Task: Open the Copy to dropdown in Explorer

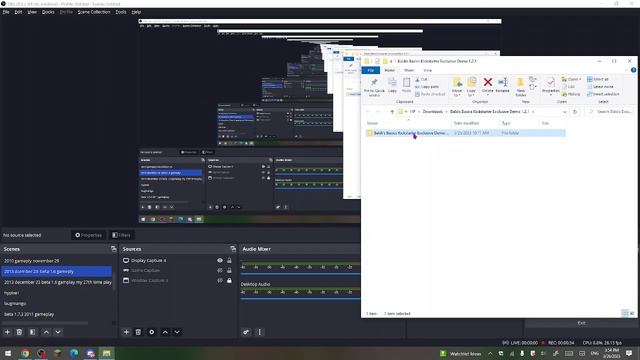Action: coord(471,87)
